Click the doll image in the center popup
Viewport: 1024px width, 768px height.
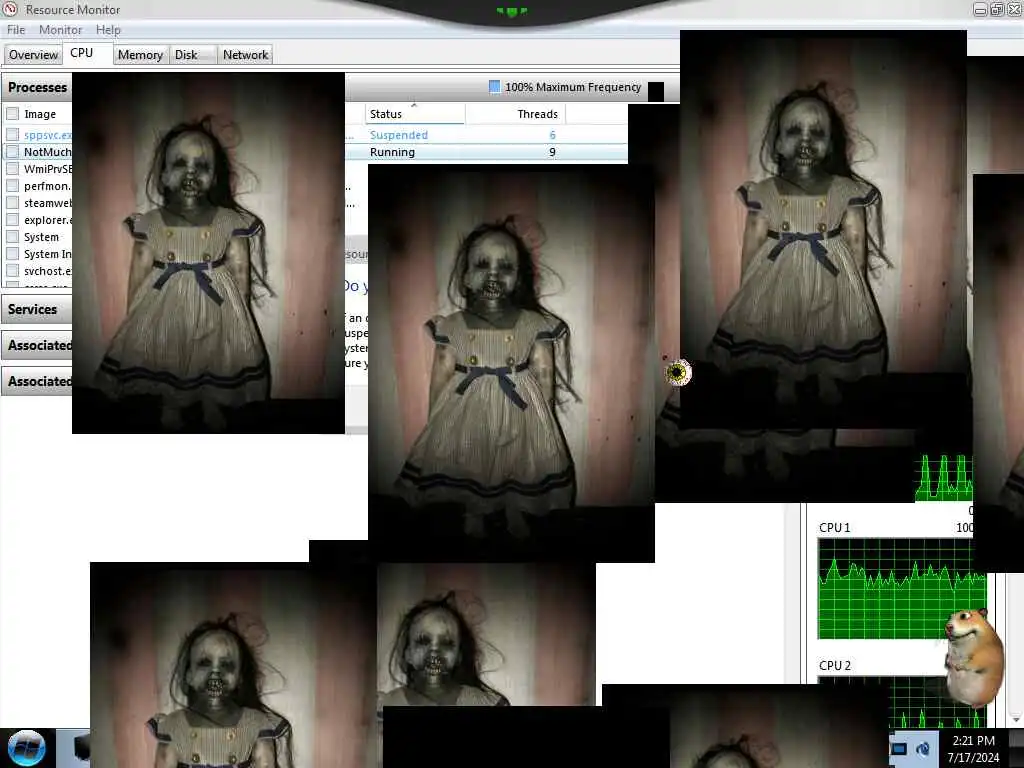tap(511, 362)
